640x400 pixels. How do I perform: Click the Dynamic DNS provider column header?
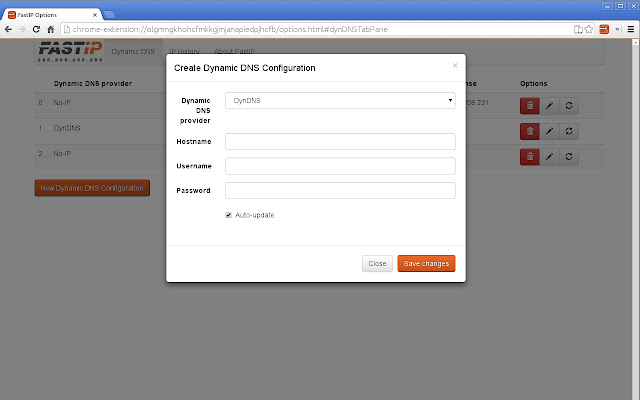point(93,83)
